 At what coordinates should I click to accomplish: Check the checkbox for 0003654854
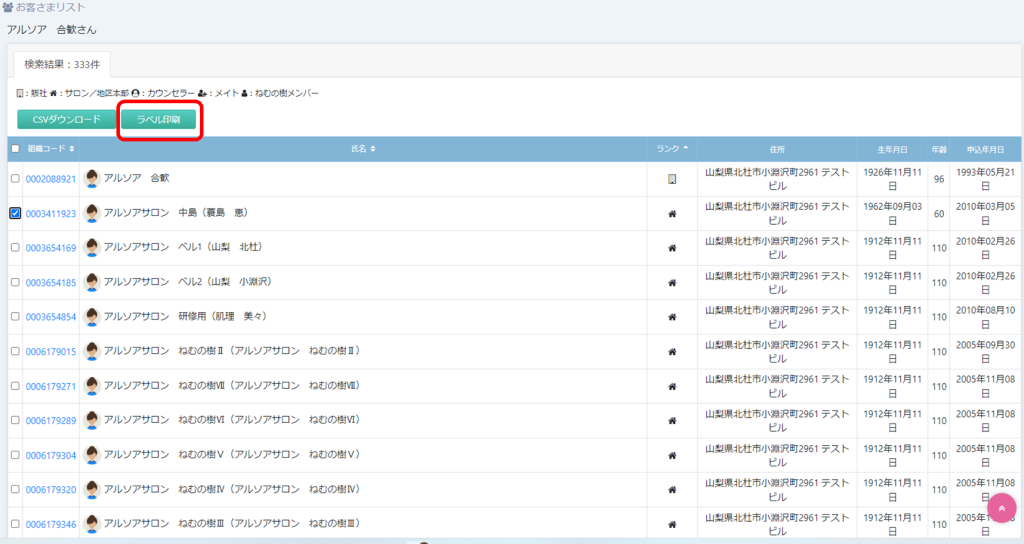point(14,317)
